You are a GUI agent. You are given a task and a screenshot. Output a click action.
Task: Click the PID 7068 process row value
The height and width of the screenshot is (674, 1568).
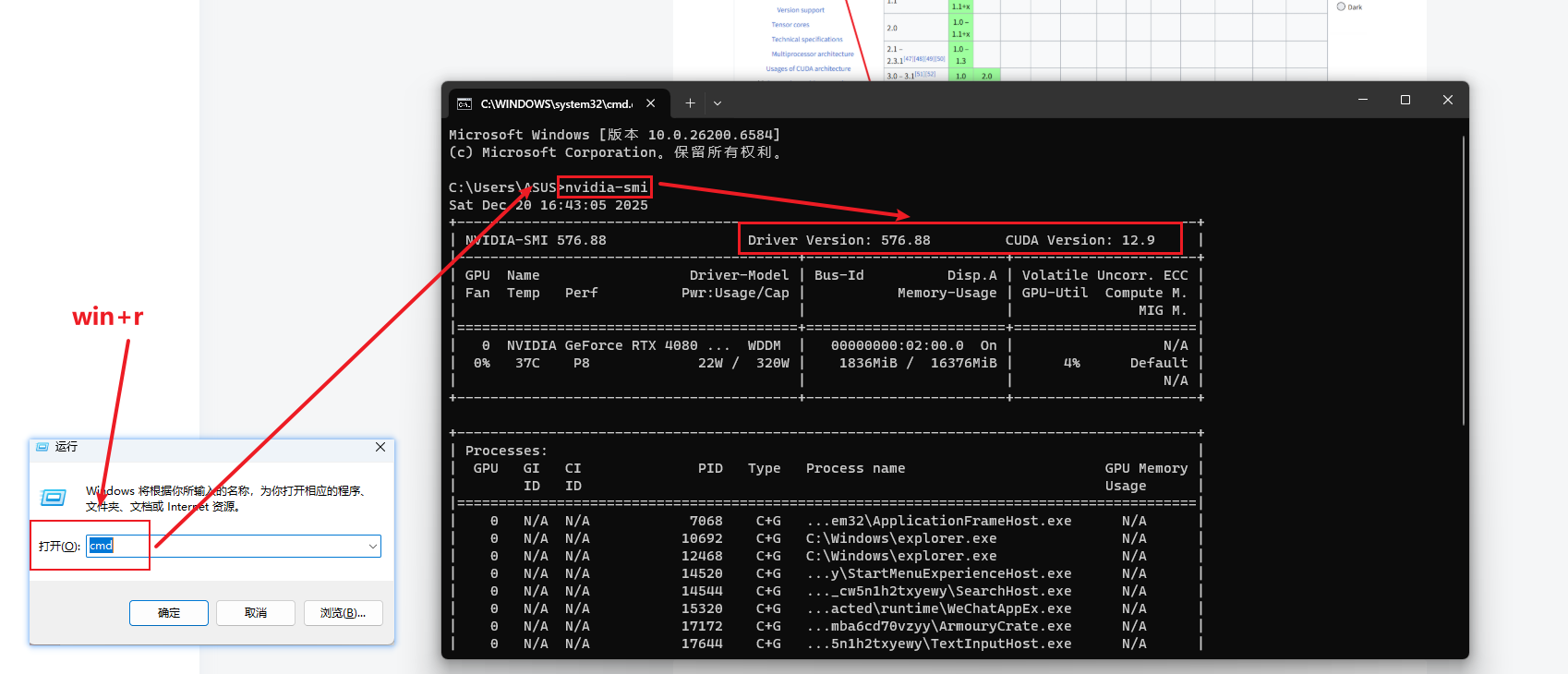click(x=706, y=521)
